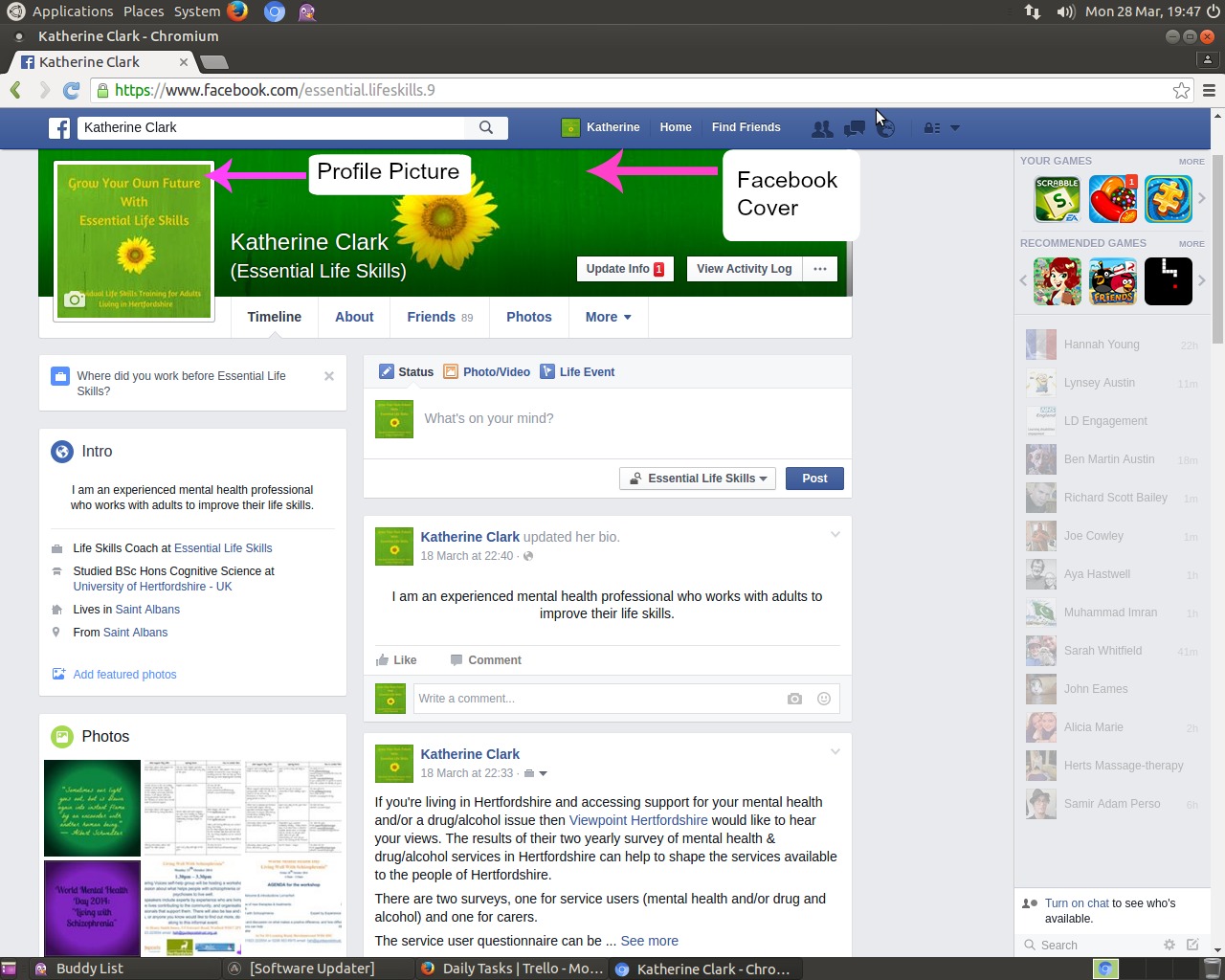Image resolution: width=1225 pixels, height=980 pixels.
Task: Open the snake game icon
Action: (x=1169, y=281)
